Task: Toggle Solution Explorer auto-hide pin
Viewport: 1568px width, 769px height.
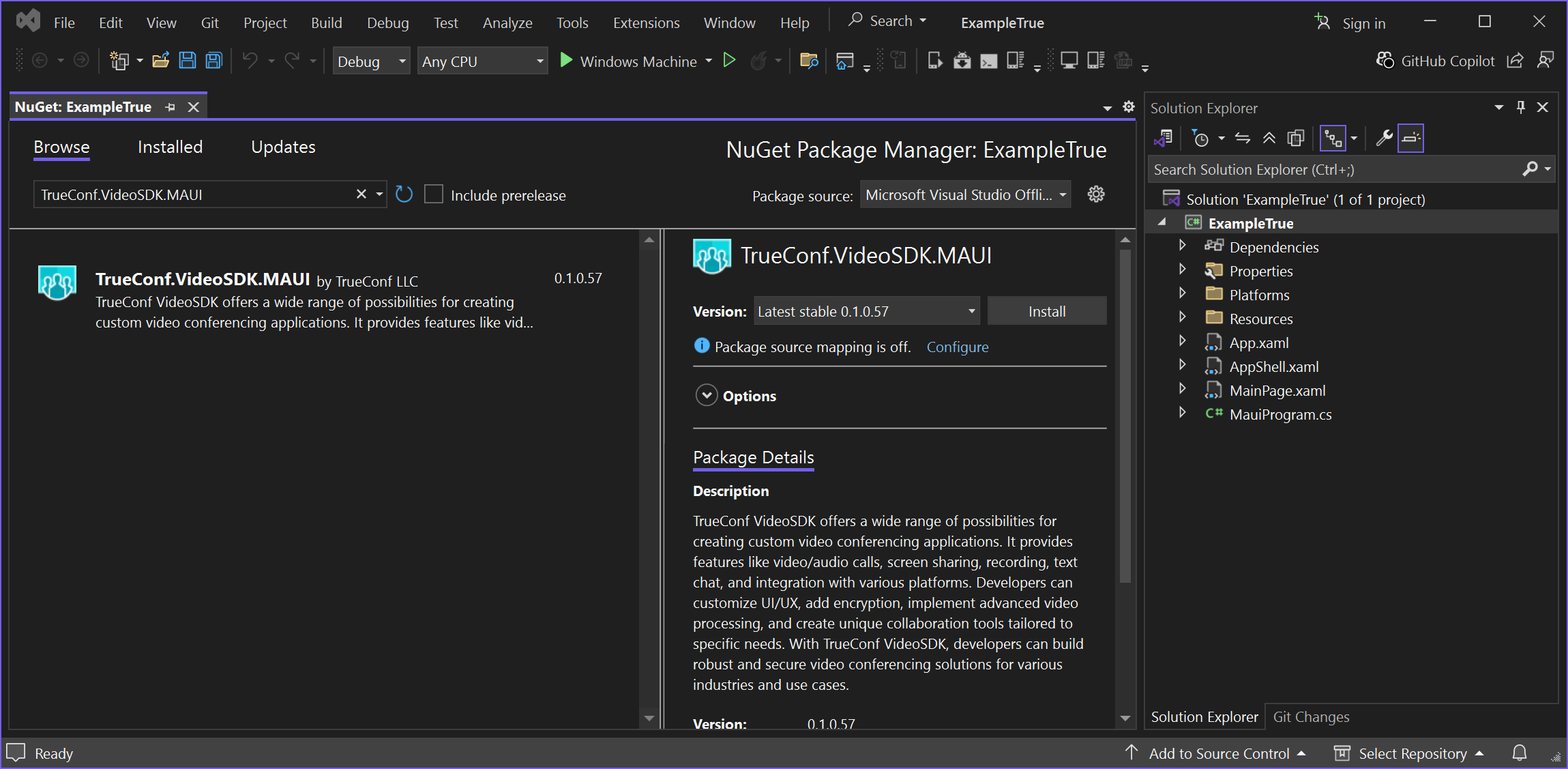Action: click(x=1521, y=107)
